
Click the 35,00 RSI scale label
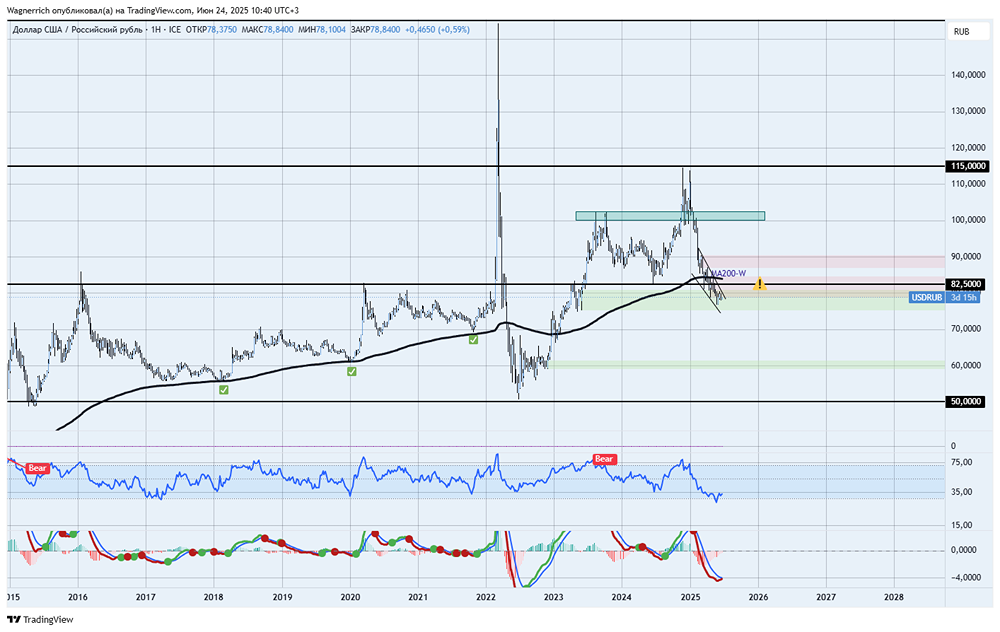click(962, 492)
